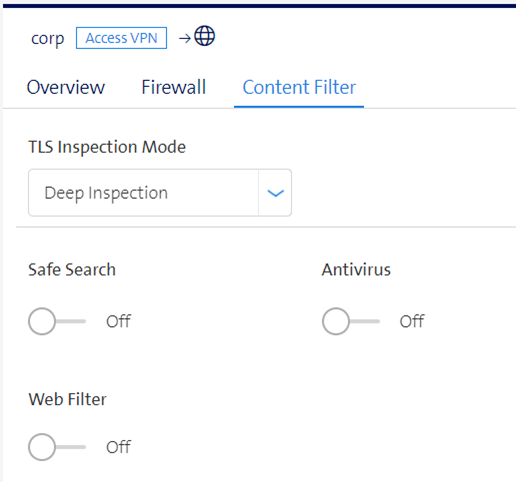Click the Off label beside Antivirus
This screenshot has height=482, width=516.
click(412, 321)
